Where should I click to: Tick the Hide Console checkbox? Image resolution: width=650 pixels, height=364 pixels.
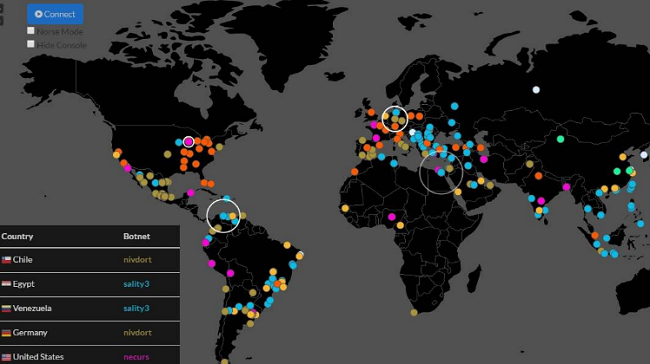31,44
